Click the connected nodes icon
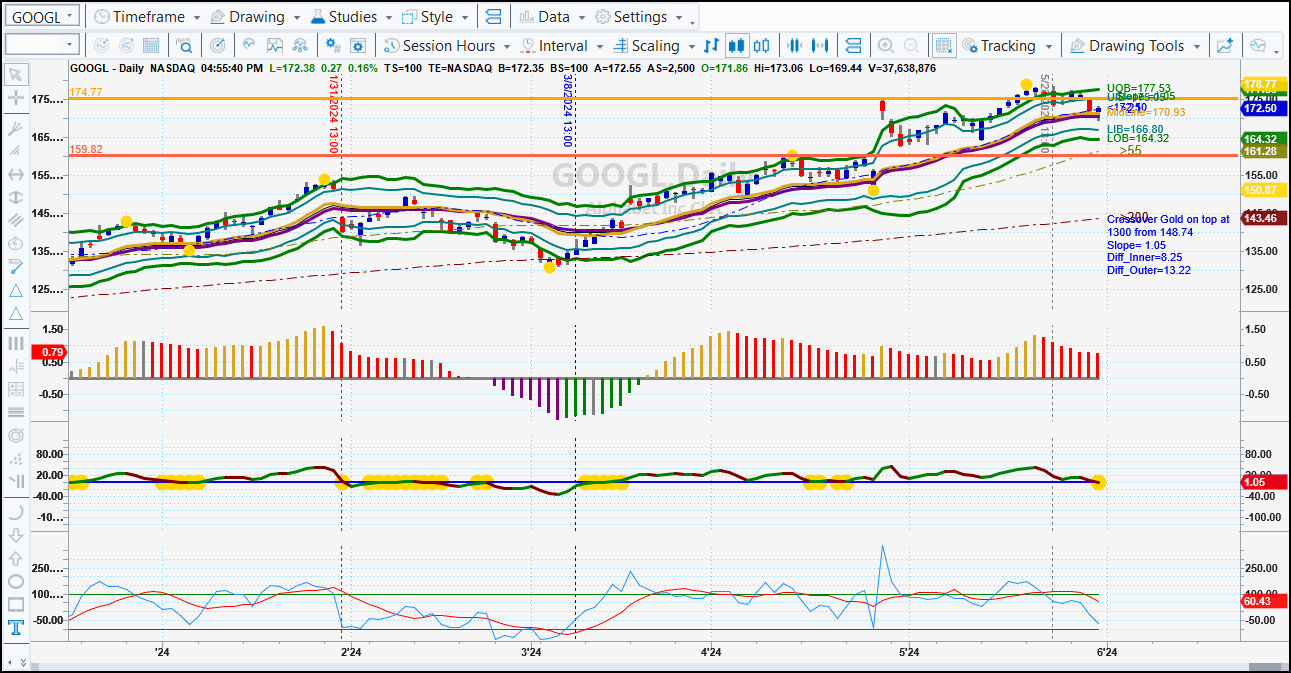Image resolution: width=1291 pixels, height=673 pixels. 300,46
